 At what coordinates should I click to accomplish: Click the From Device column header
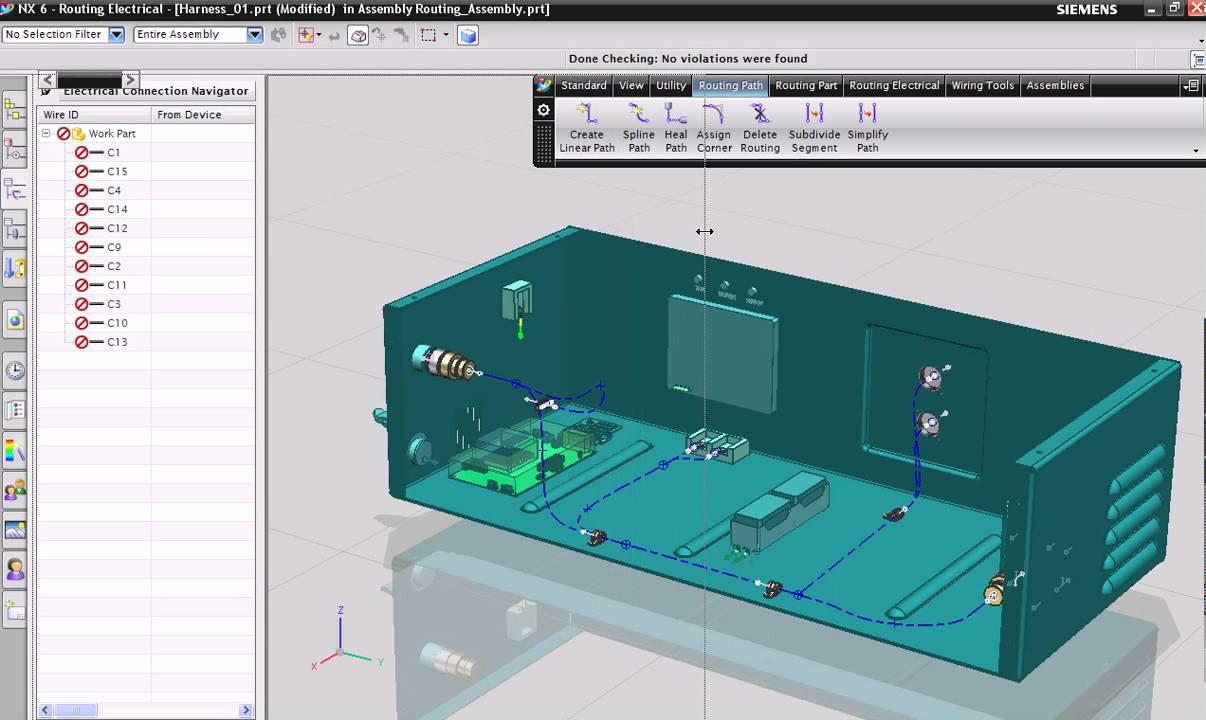[x=203, y=115]
